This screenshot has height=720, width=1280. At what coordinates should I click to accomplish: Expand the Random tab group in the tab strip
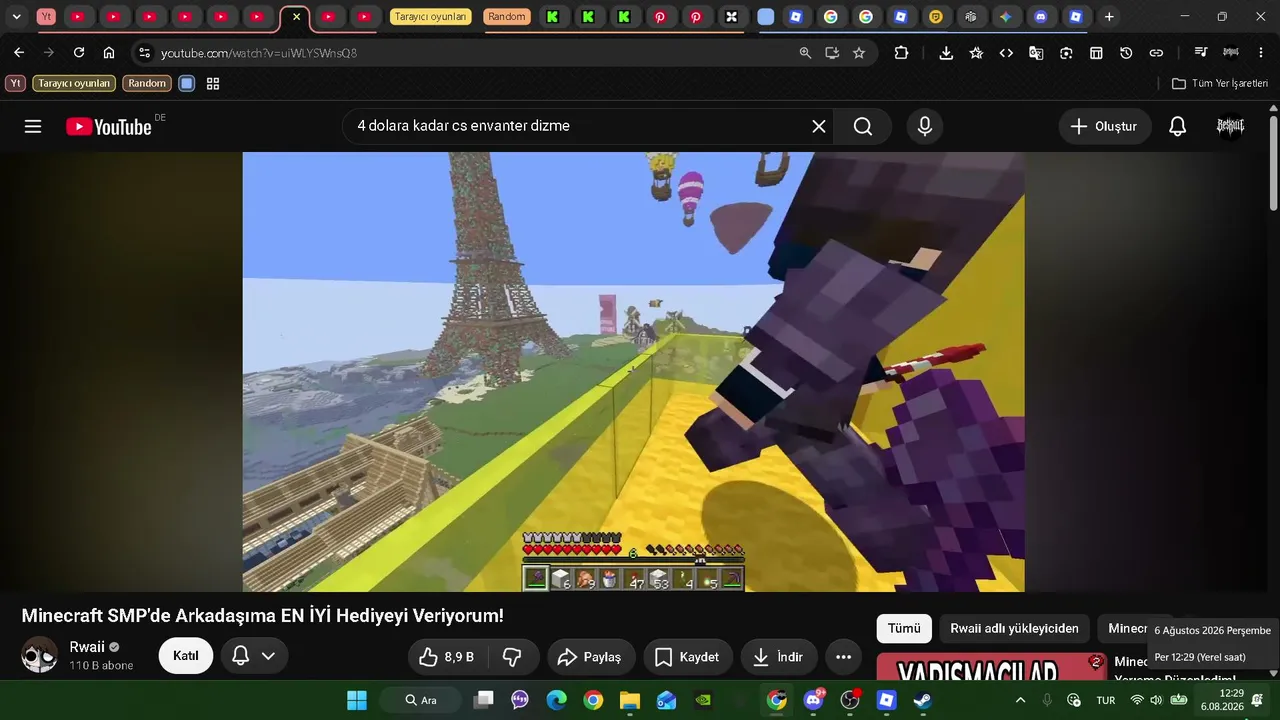coord(507,17)
